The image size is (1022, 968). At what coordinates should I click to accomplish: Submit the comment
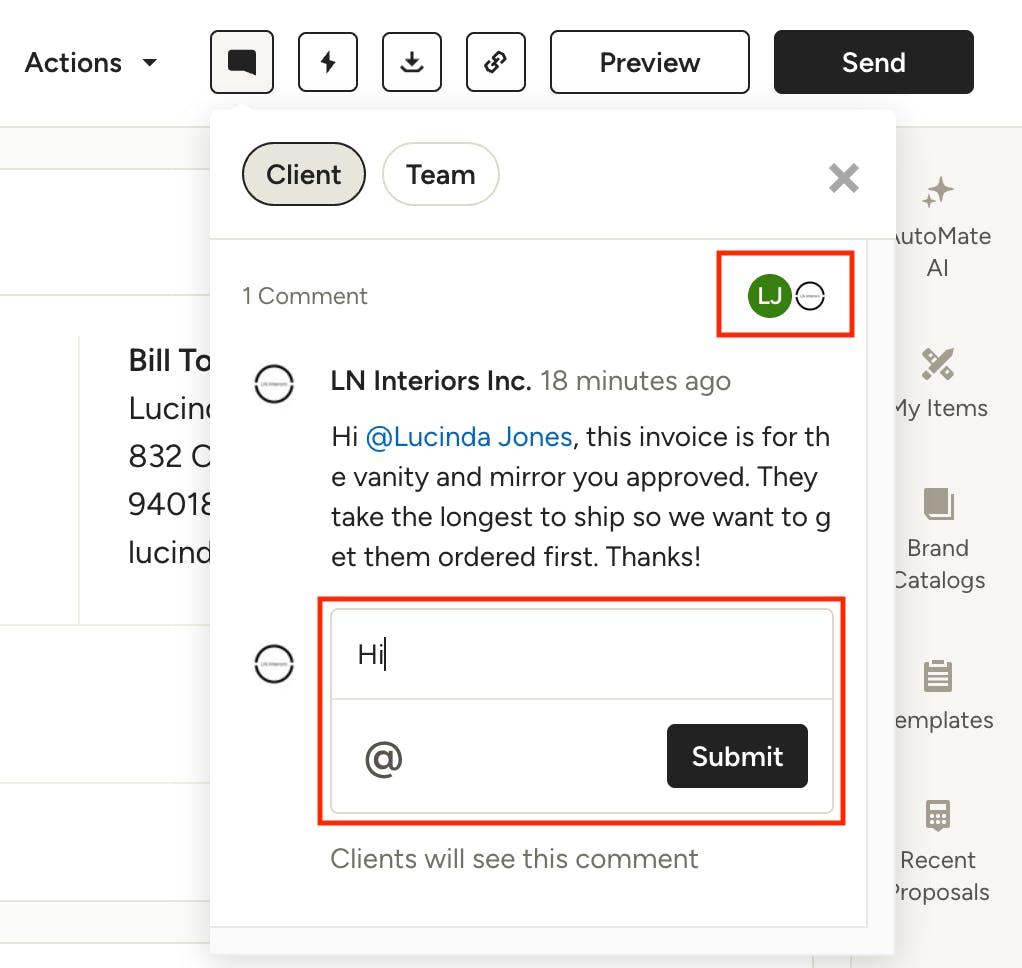[x=736, y=757]
